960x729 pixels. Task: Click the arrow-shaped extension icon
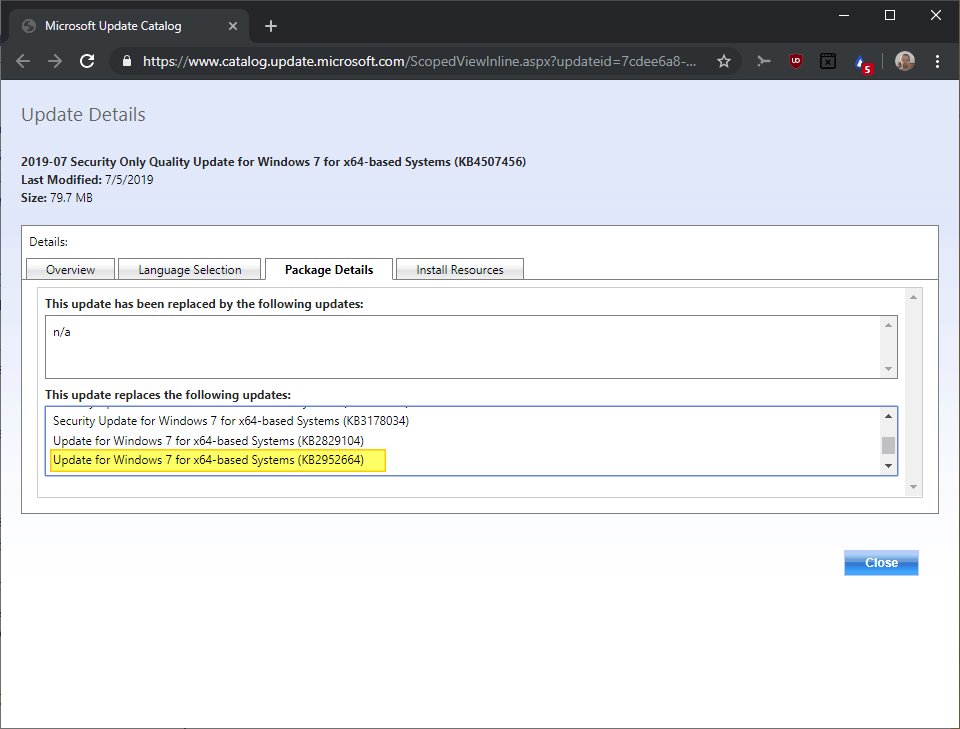763,61
